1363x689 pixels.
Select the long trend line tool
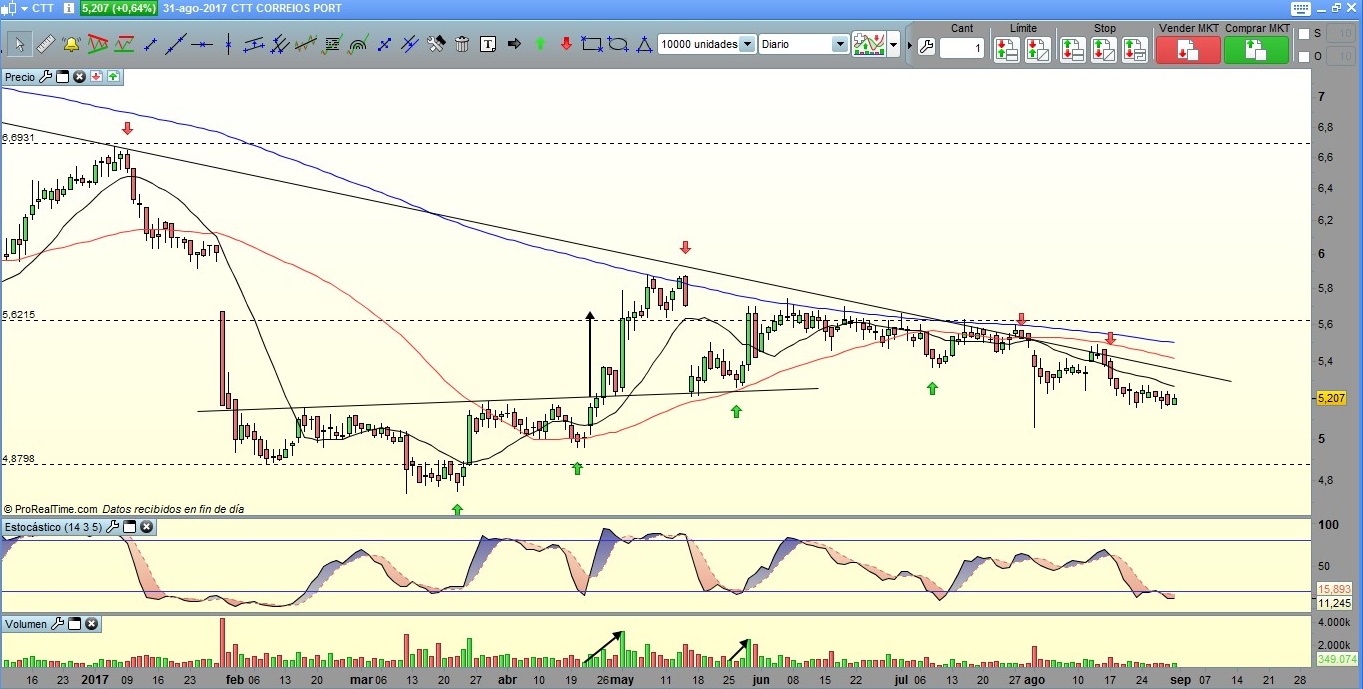click(176, 44)
